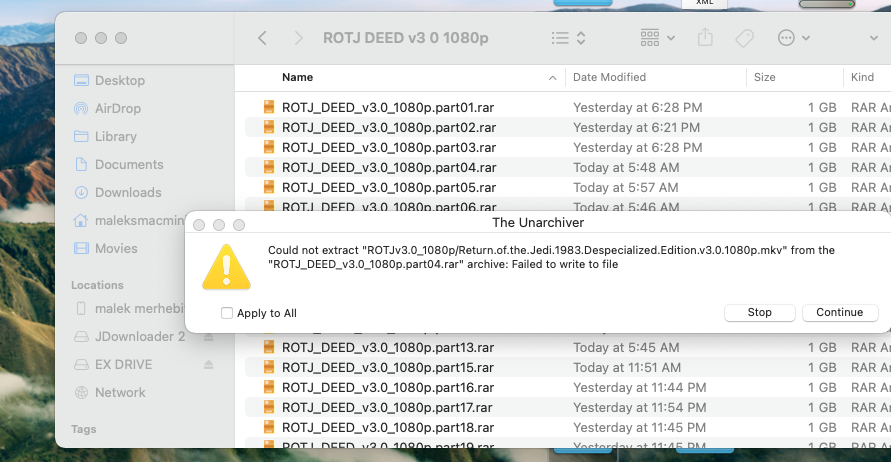Click "Yesterday at 6:21 PM" date cell
891x462 pixels.
pos(636,127)
